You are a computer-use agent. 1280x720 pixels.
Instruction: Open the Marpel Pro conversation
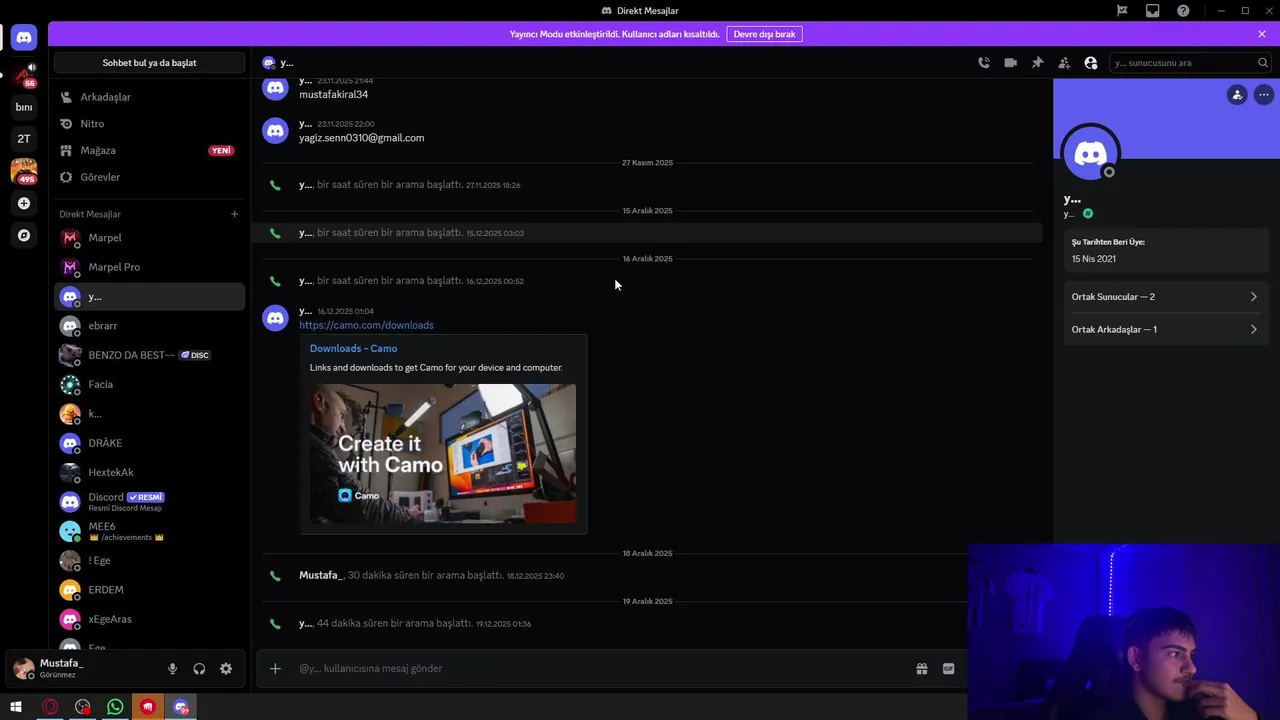(x=149, y=267)
